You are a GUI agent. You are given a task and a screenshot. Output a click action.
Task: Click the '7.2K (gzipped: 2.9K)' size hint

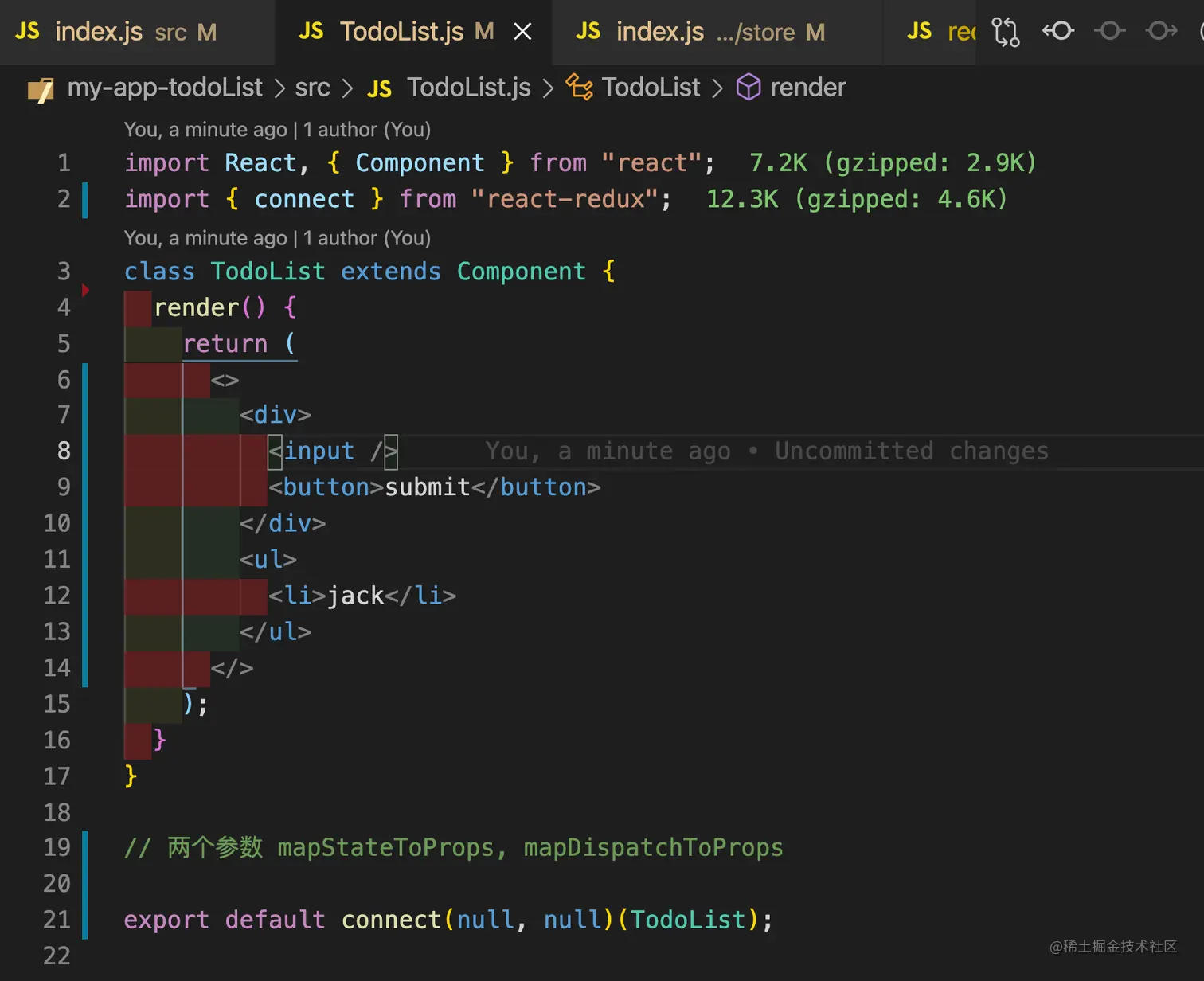pos(893,162)
